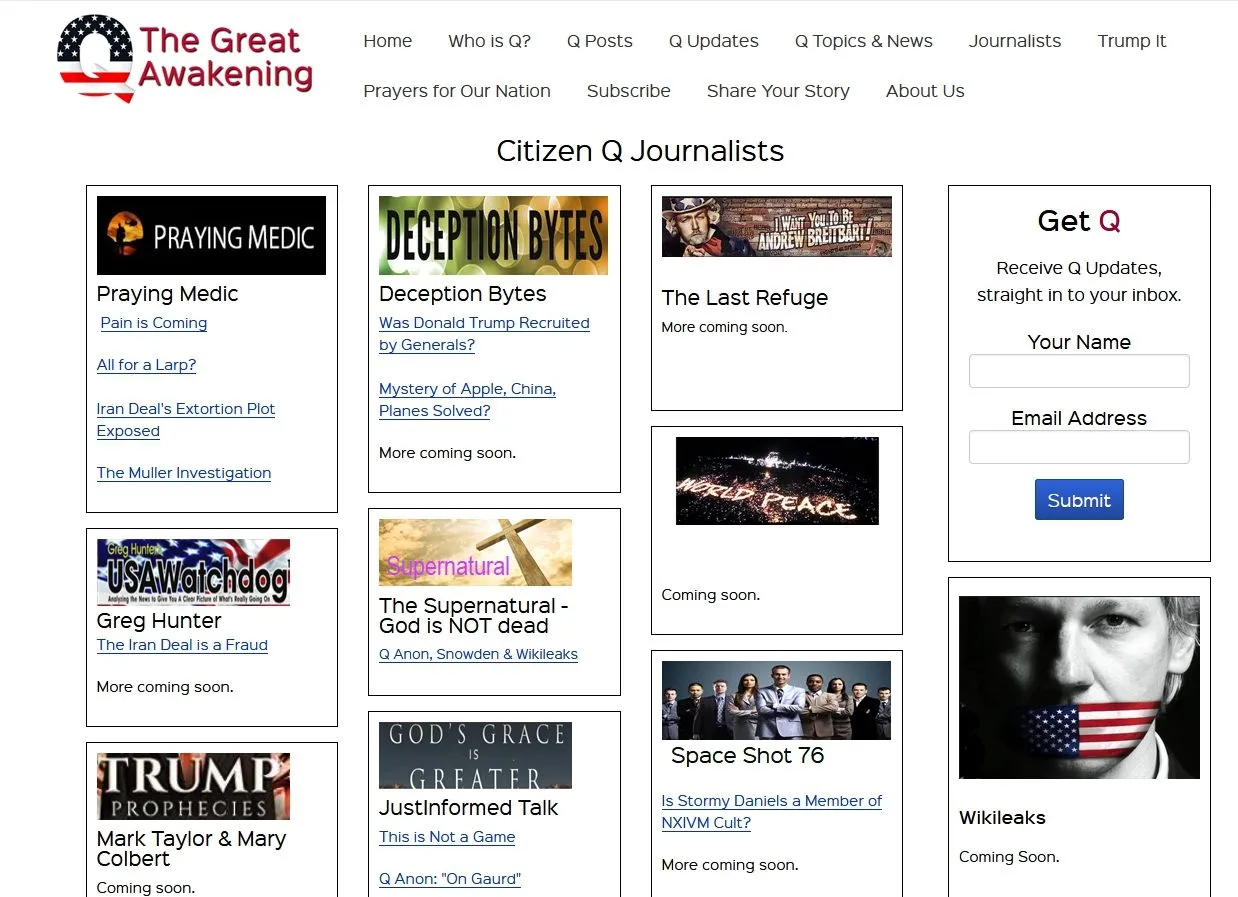Open Q Topics & News menu

[864, 41]
